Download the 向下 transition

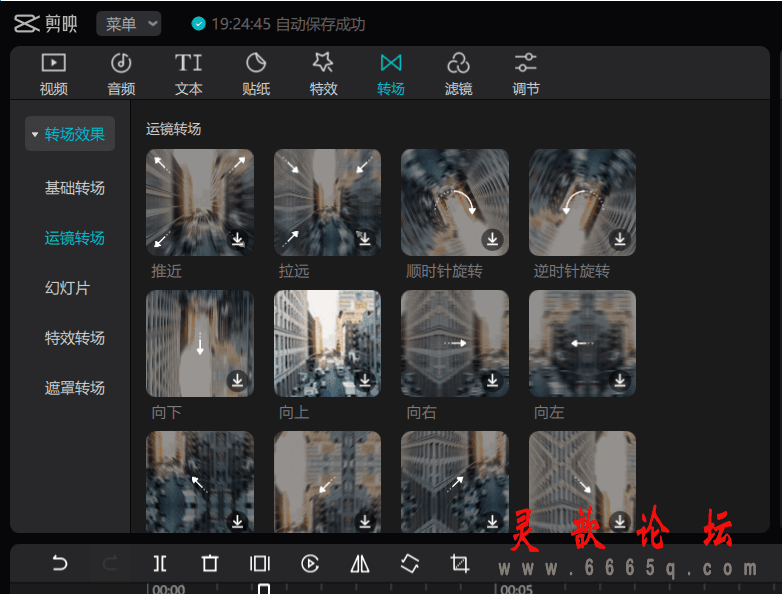(x=237, y=381)
